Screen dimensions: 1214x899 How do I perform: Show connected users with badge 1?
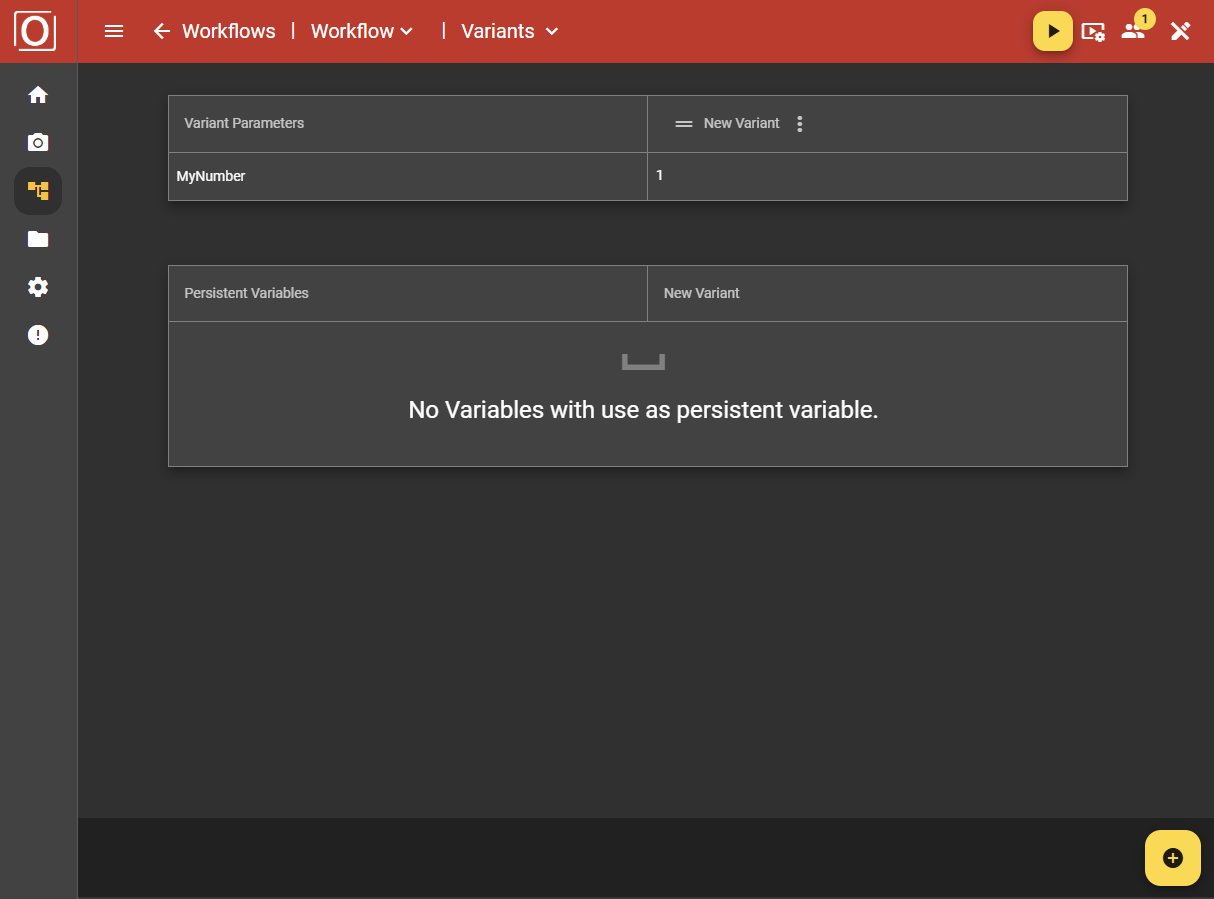(1134, 32)
